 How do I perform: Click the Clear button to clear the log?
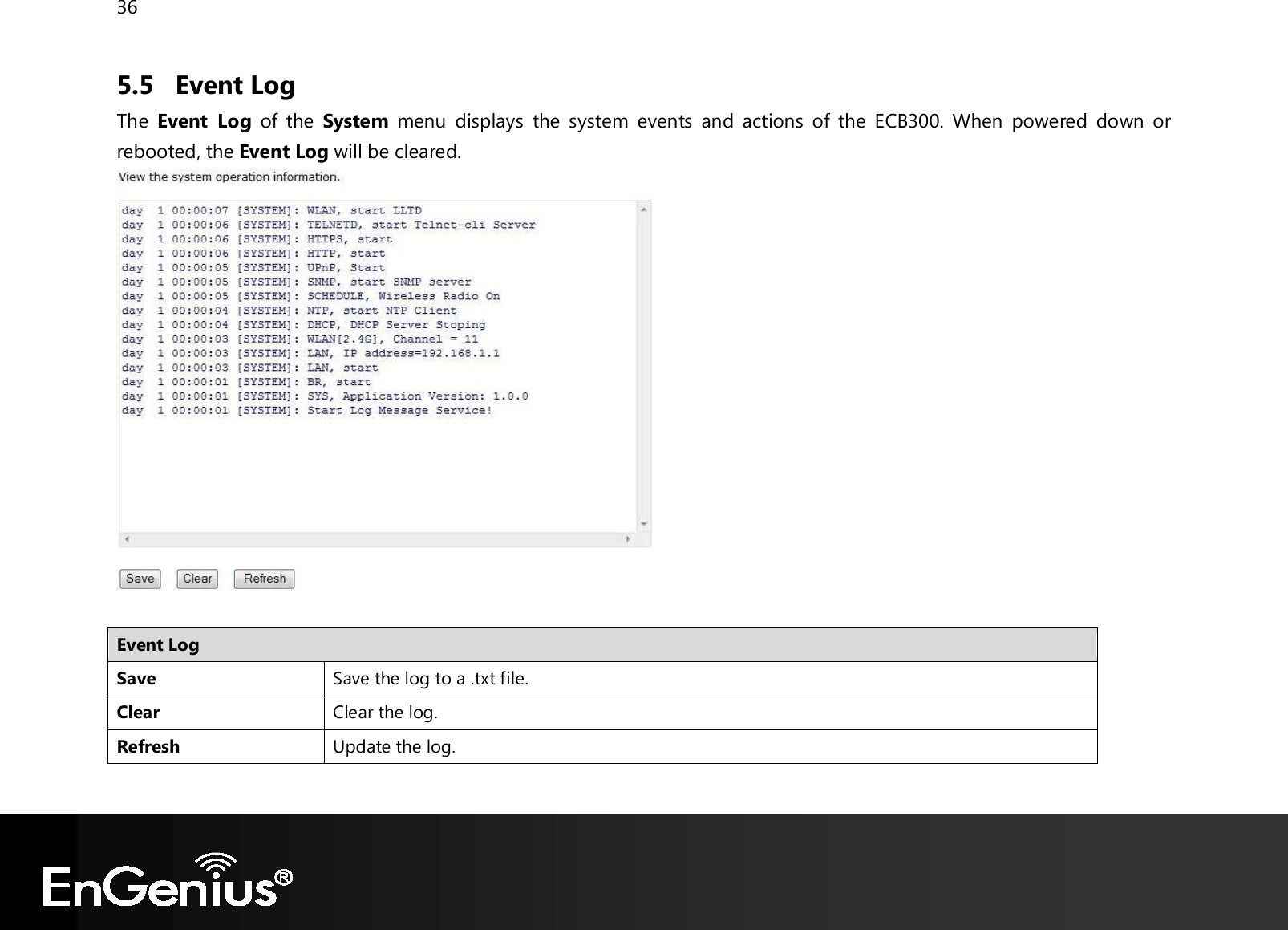[x=197, y=579]
